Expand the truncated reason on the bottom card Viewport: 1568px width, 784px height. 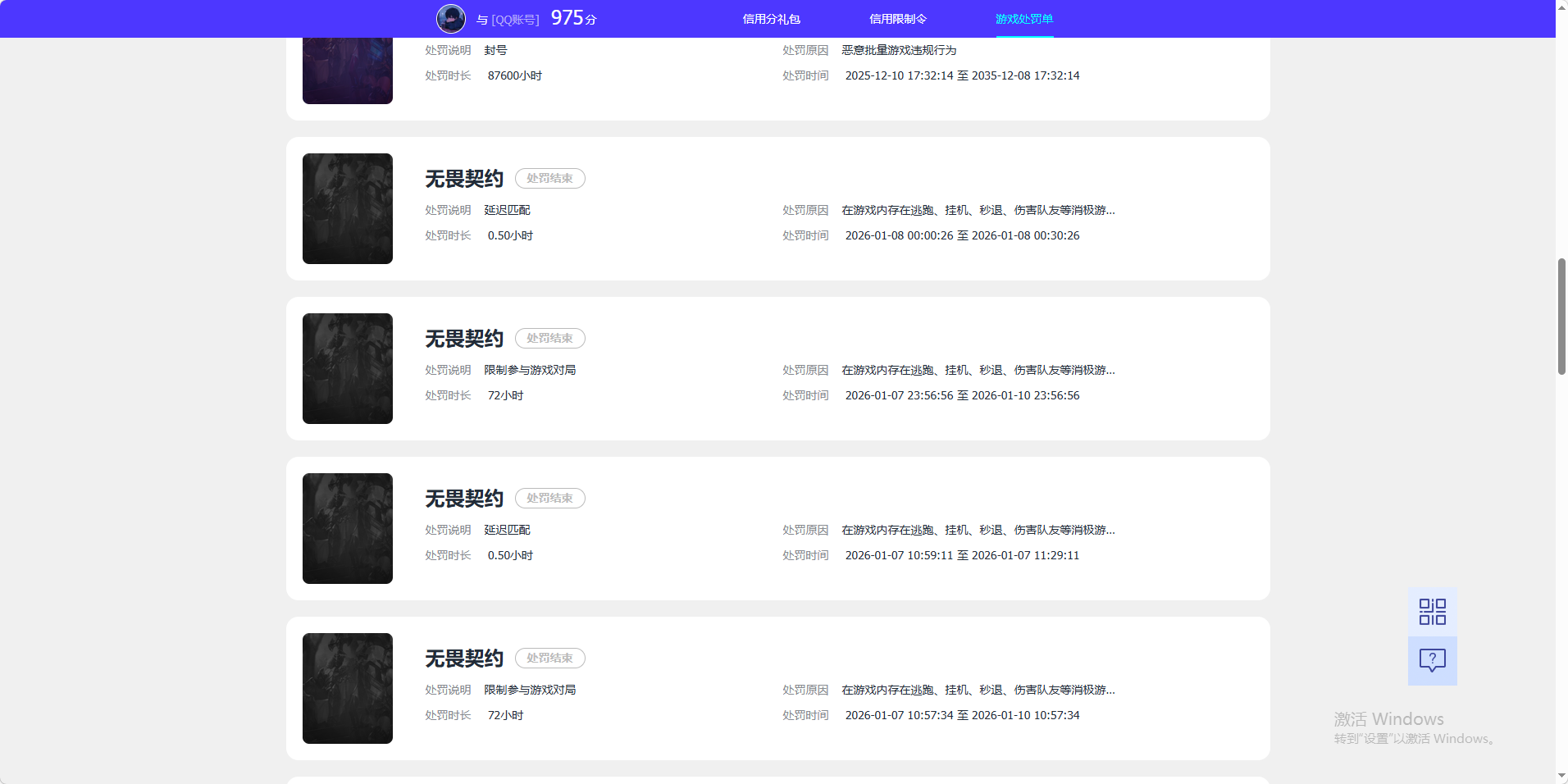976,690
